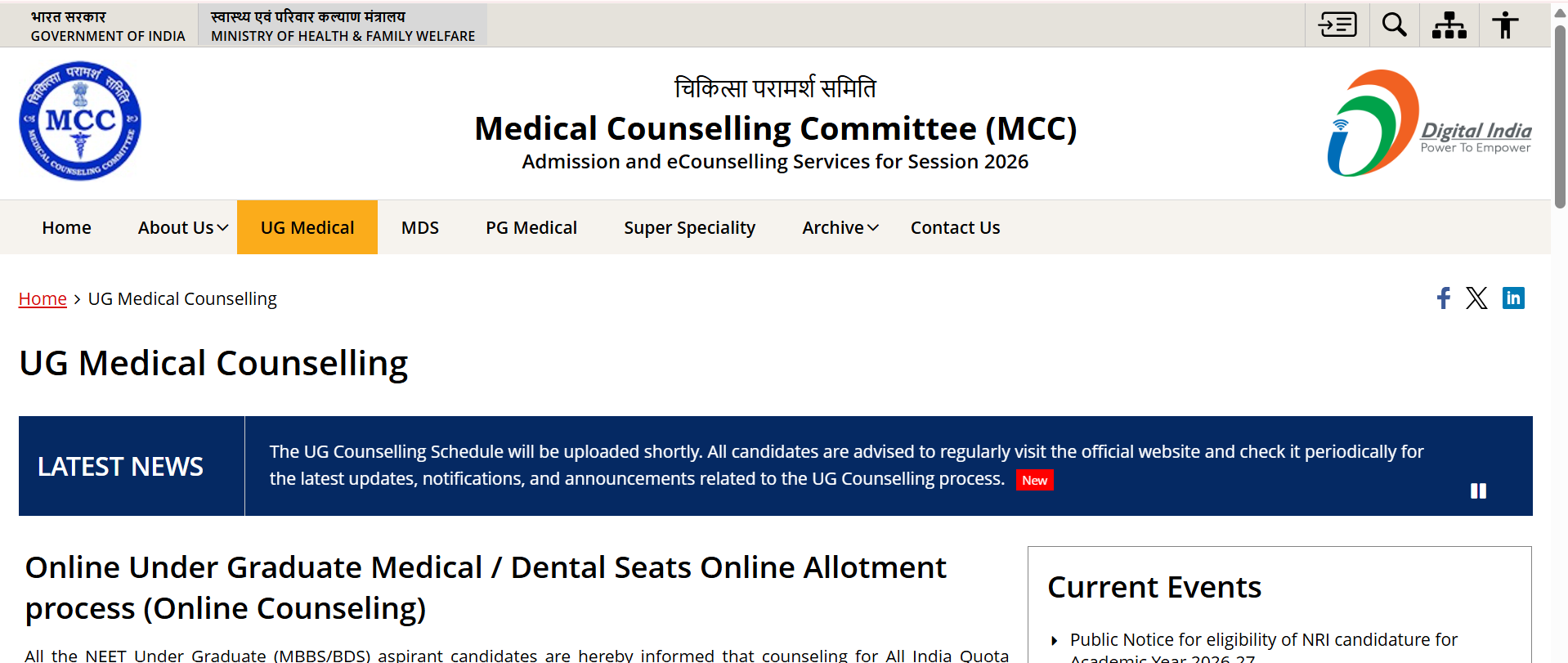Expand the Archive dropdown
This screenshot has width=1568, height=663.
[x=840, y=227]
